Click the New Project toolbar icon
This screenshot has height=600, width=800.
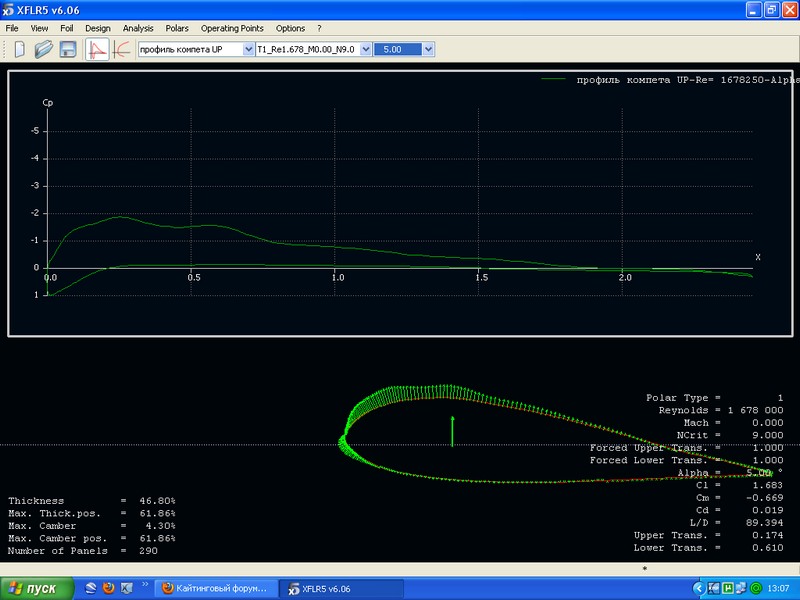pyautogui.click(x=19, y=49)
